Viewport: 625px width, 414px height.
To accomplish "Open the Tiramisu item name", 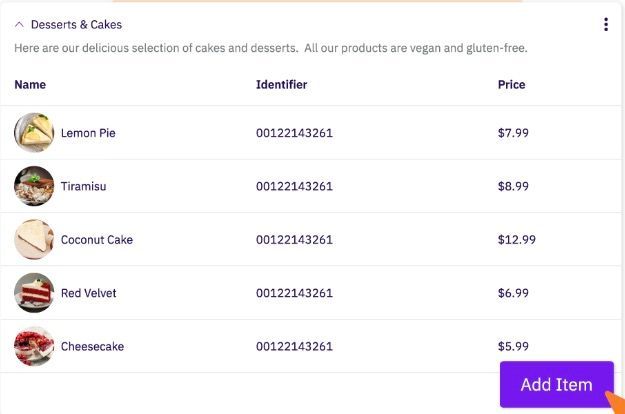I will click(x=83, y=186).
